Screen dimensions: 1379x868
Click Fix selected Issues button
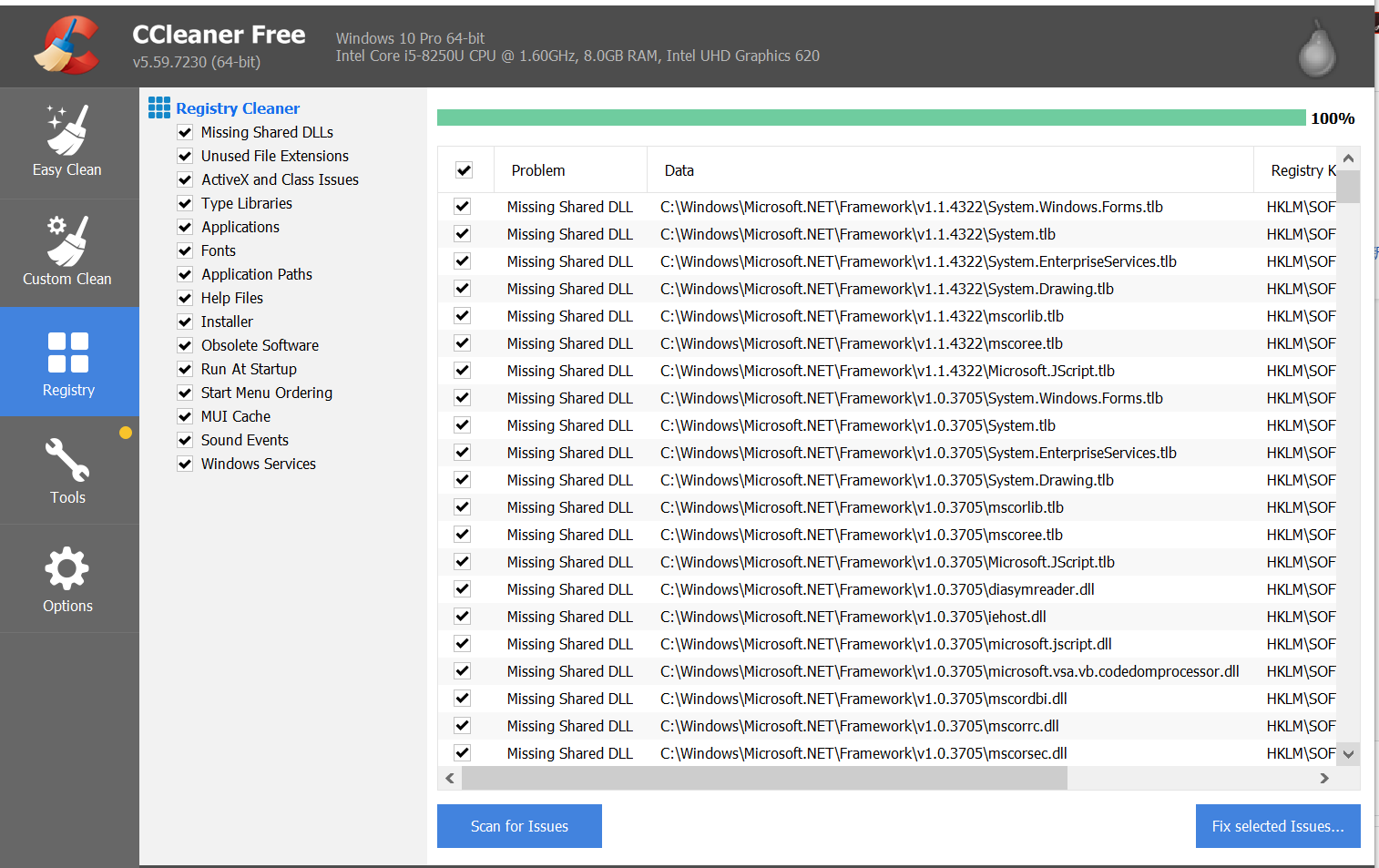point(1278,826)
